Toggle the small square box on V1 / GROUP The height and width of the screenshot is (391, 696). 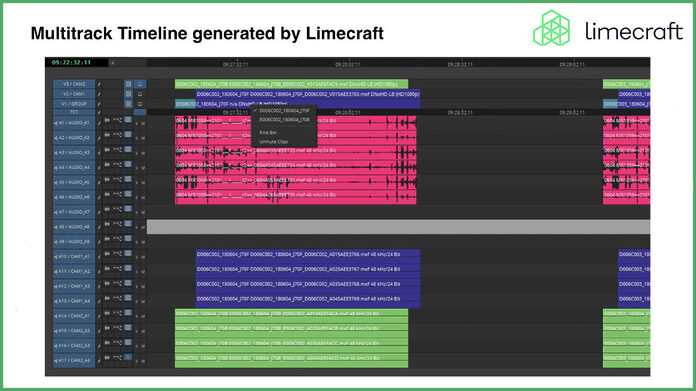tap(140, 104)
